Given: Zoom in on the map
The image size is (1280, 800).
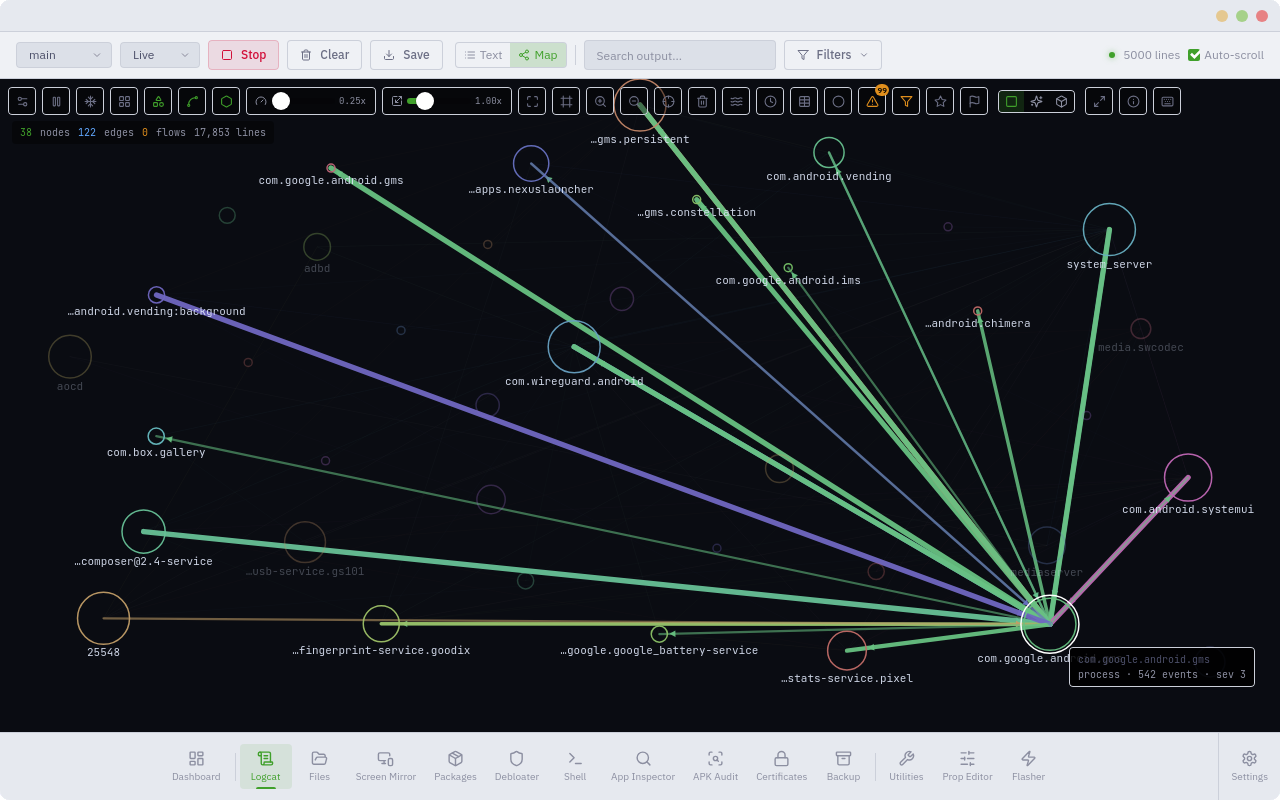Looking at the screenshot, I should point(600,101).
